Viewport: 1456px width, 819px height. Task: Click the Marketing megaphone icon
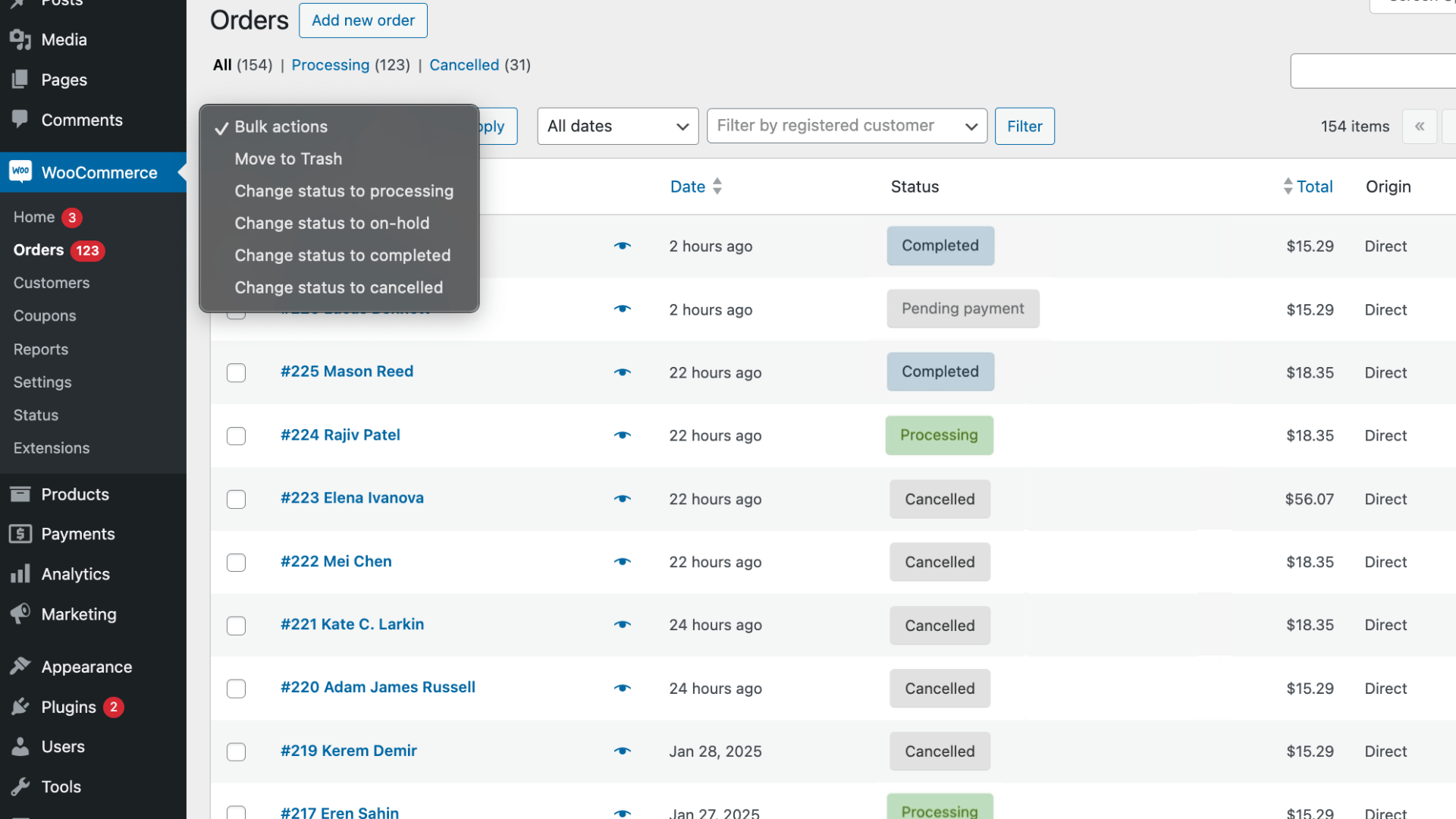[20, 613]
